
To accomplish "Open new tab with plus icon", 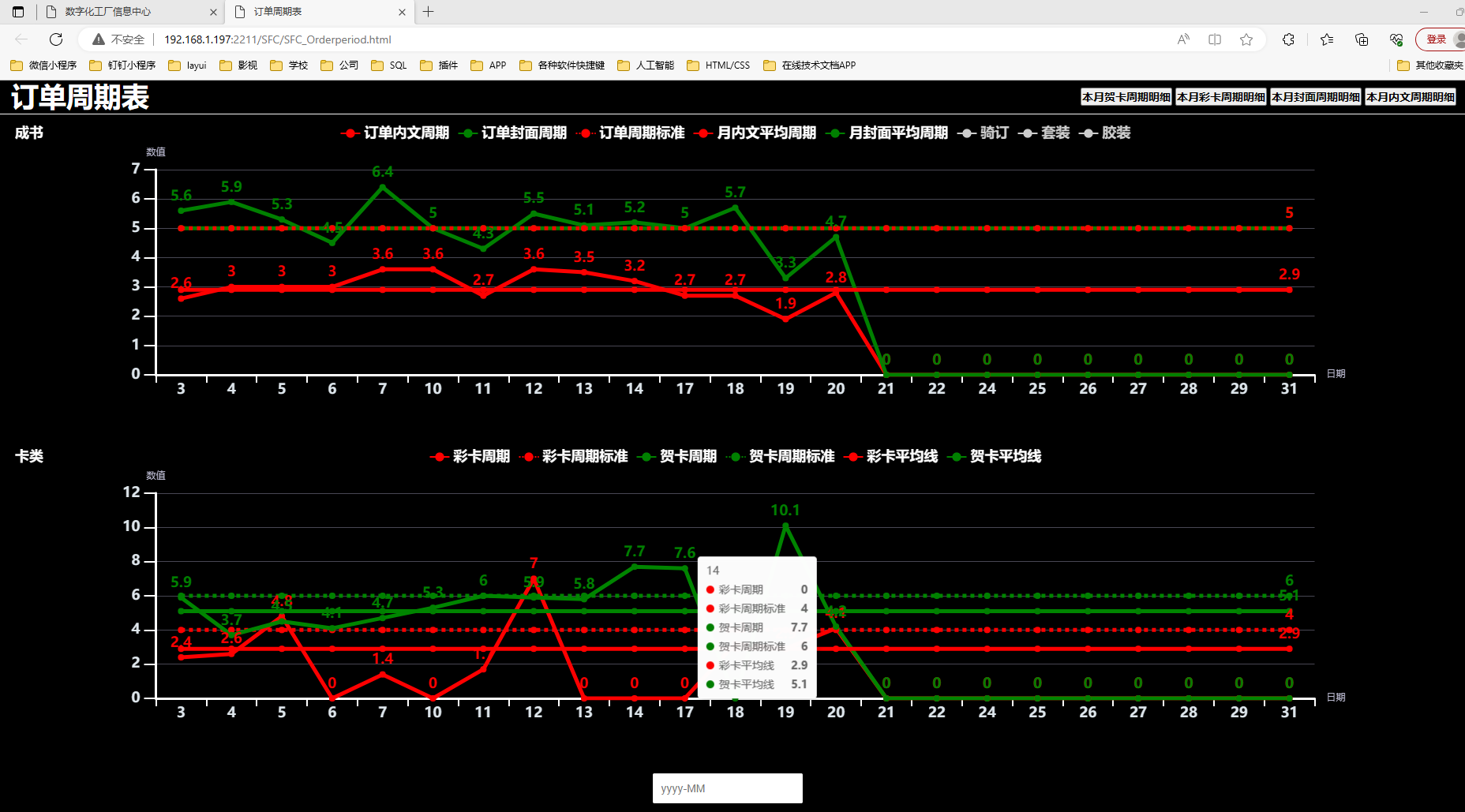I will [429, 12].
